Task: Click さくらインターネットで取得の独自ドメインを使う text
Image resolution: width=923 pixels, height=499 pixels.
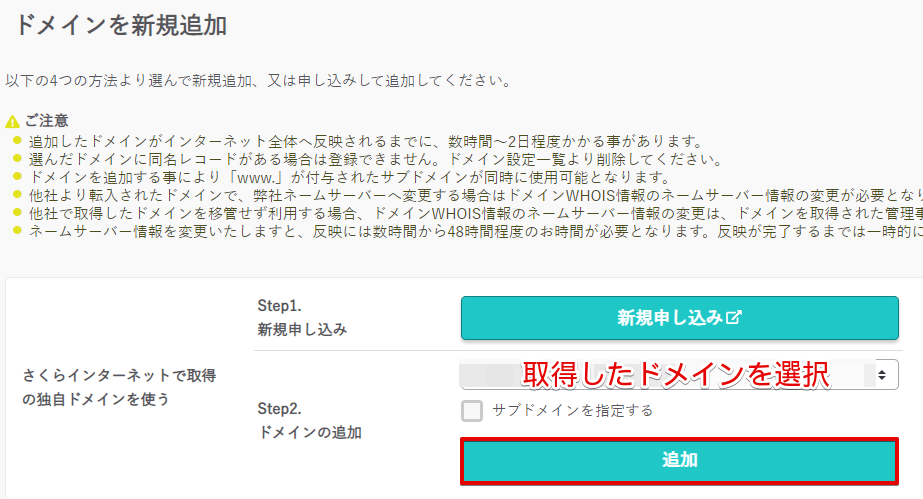Action: 119,387
